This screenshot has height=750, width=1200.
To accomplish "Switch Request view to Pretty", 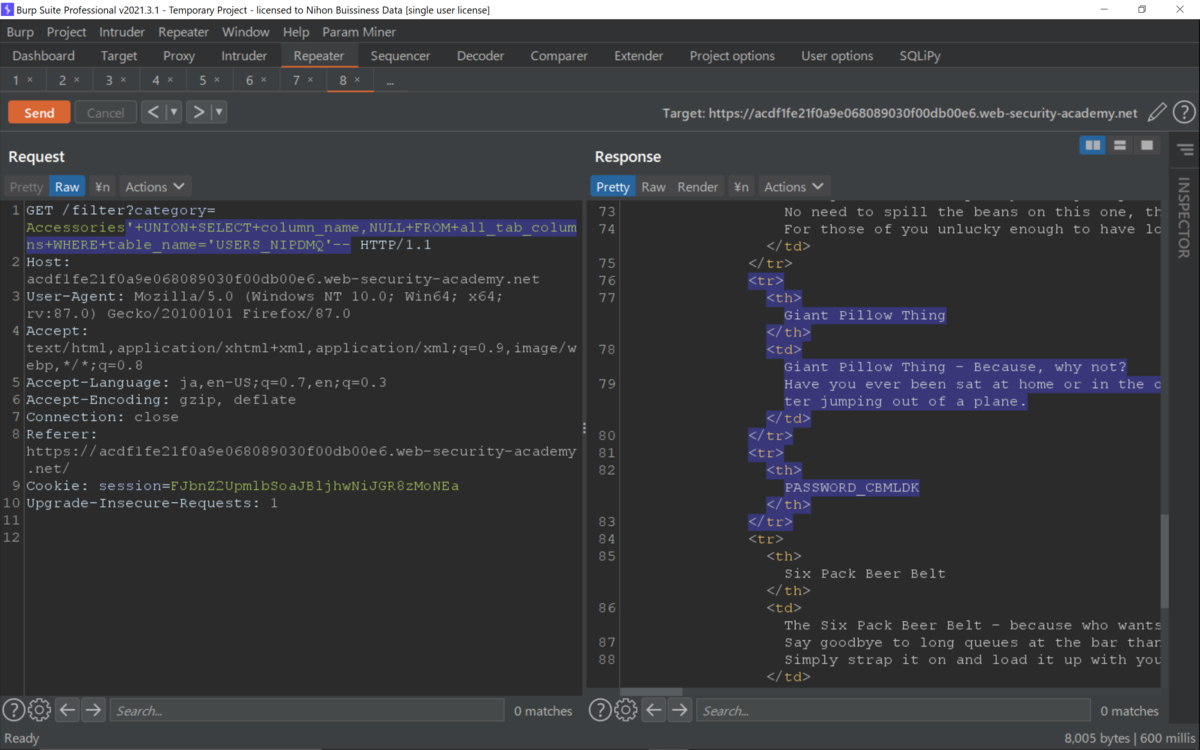I will tap(27, 187).
